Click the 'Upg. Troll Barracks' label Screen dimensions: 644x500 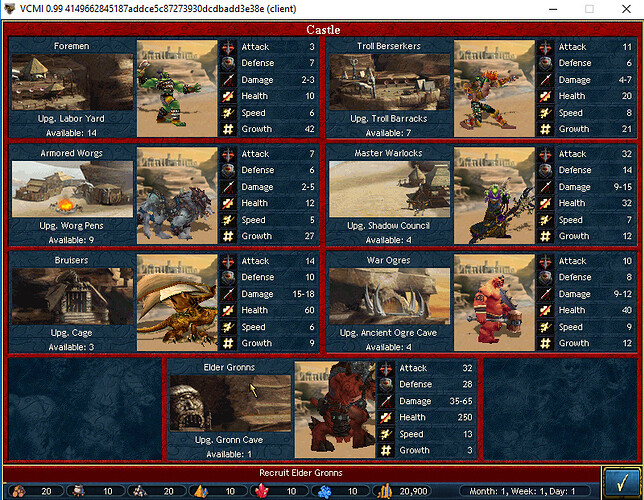click(x=389, y=119)
